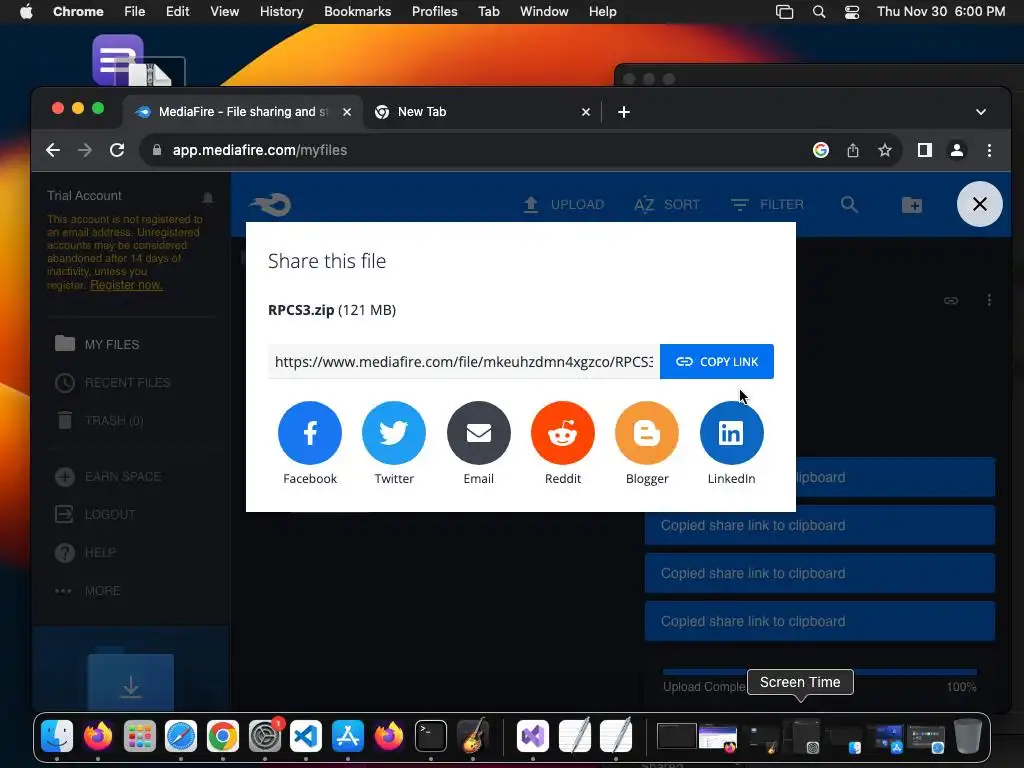This screenshot has width=1024, height=768.
Task: Open Chrome profile avatar menu
Action: (x=957, y=150)
